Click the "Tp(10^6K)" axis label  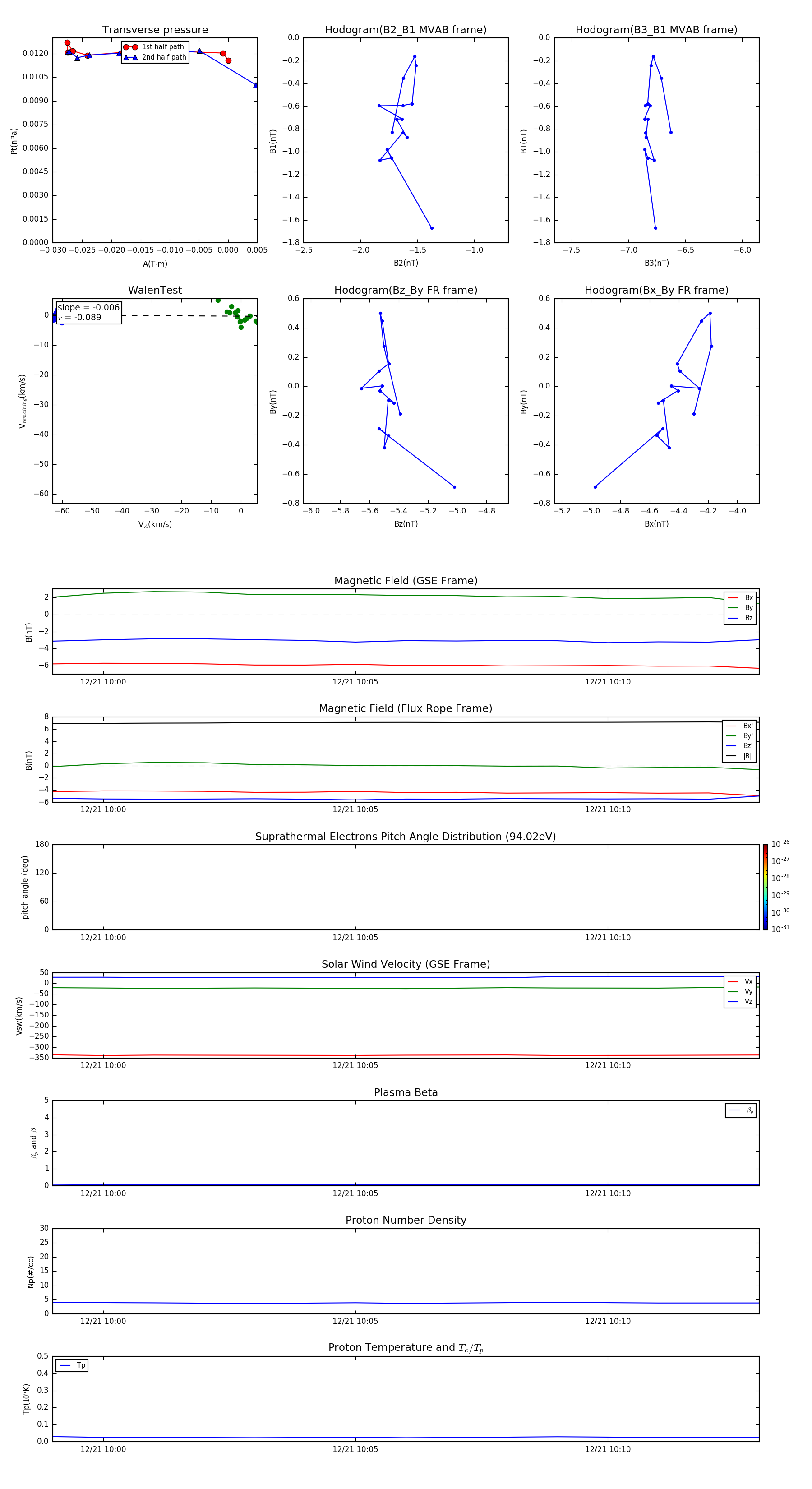point(26,1399)
